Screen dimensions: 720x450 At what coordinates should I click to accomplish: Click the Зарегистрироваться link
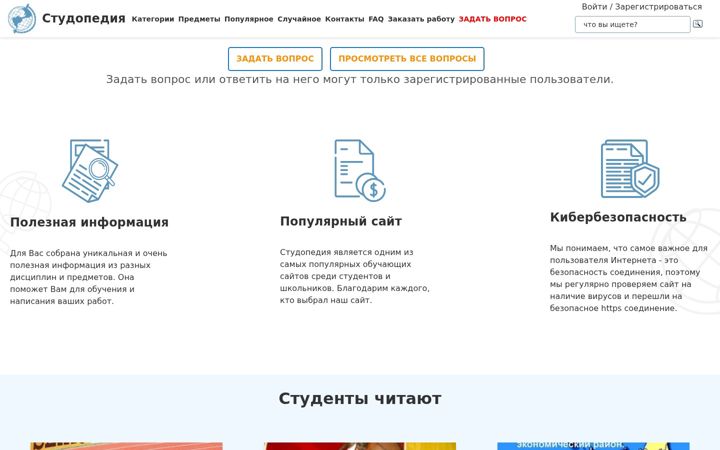pos(658,7)
